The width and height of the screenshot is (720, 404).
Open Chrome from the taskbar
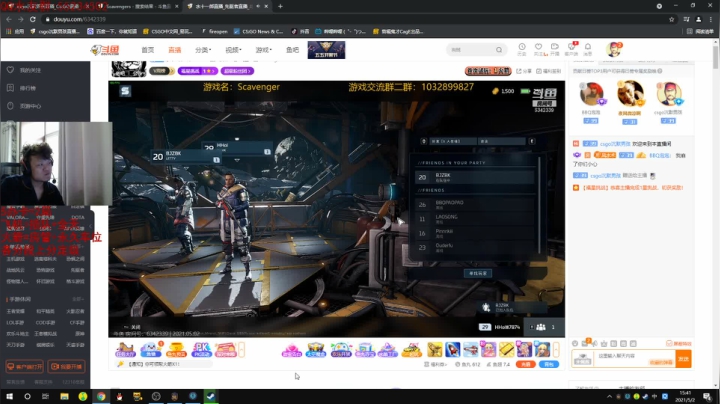[101, 396]
